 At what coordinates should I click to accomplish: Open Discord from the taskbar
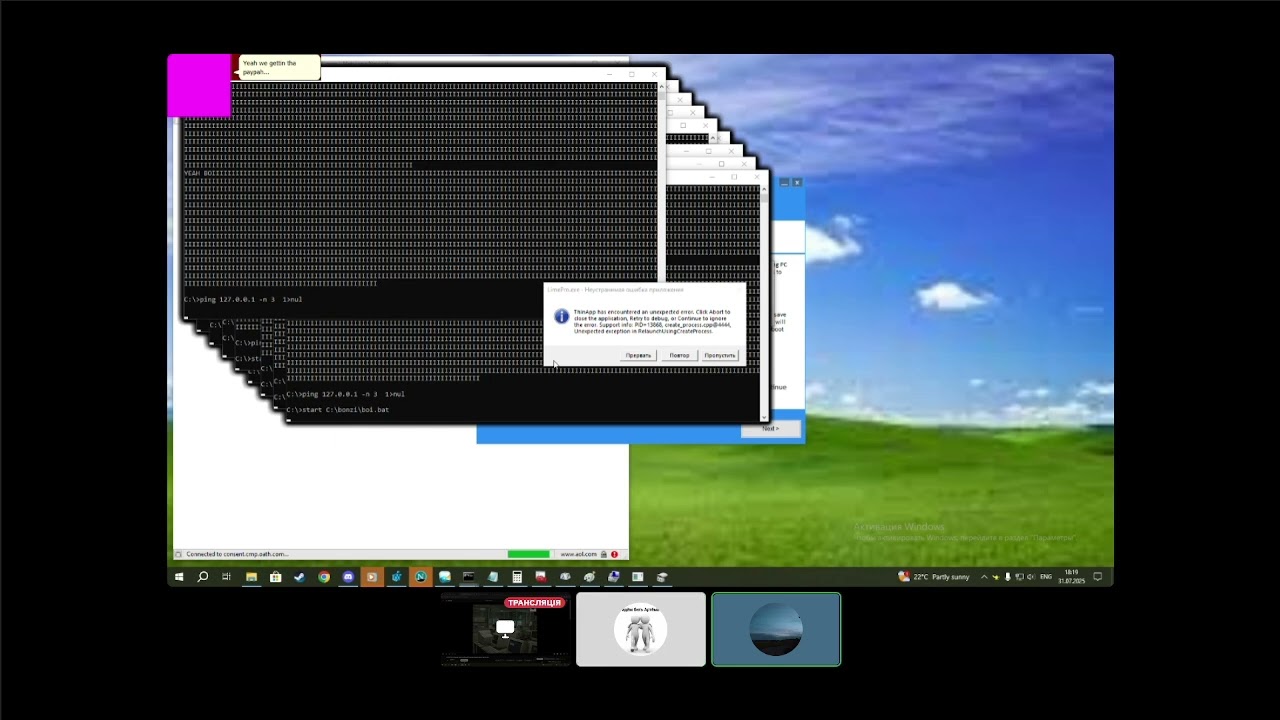pyautogui.click(x=348, y=577)
